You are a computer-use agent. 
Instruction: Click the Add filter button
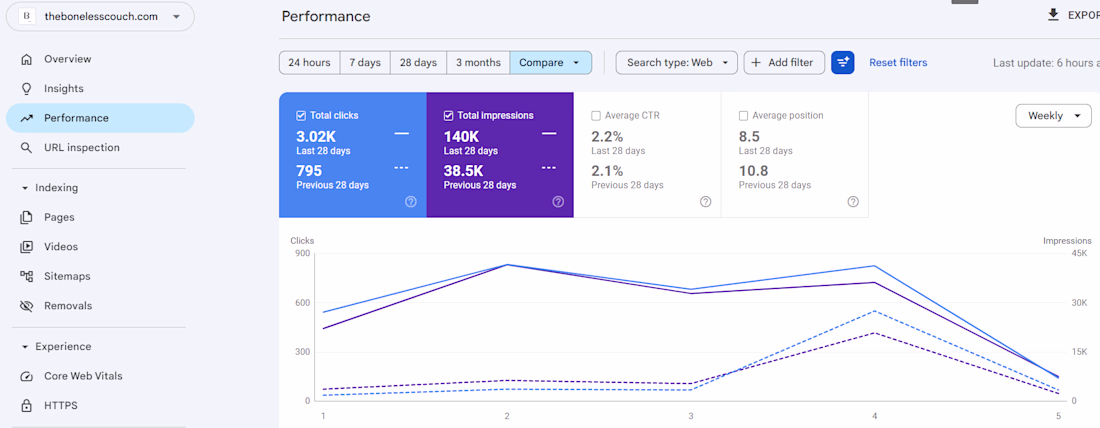pyautogui.click(x=783, y=63)
